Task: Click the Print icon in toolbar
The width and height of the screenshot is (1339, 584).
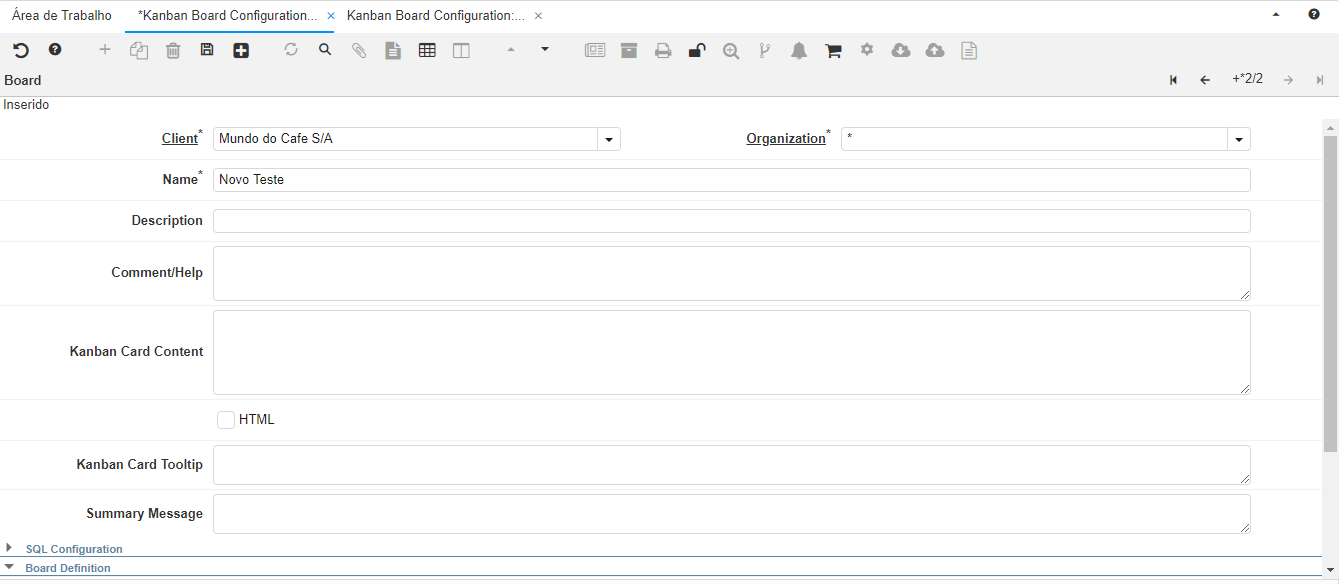Action: pyautogui.click(x=663, y=51)
